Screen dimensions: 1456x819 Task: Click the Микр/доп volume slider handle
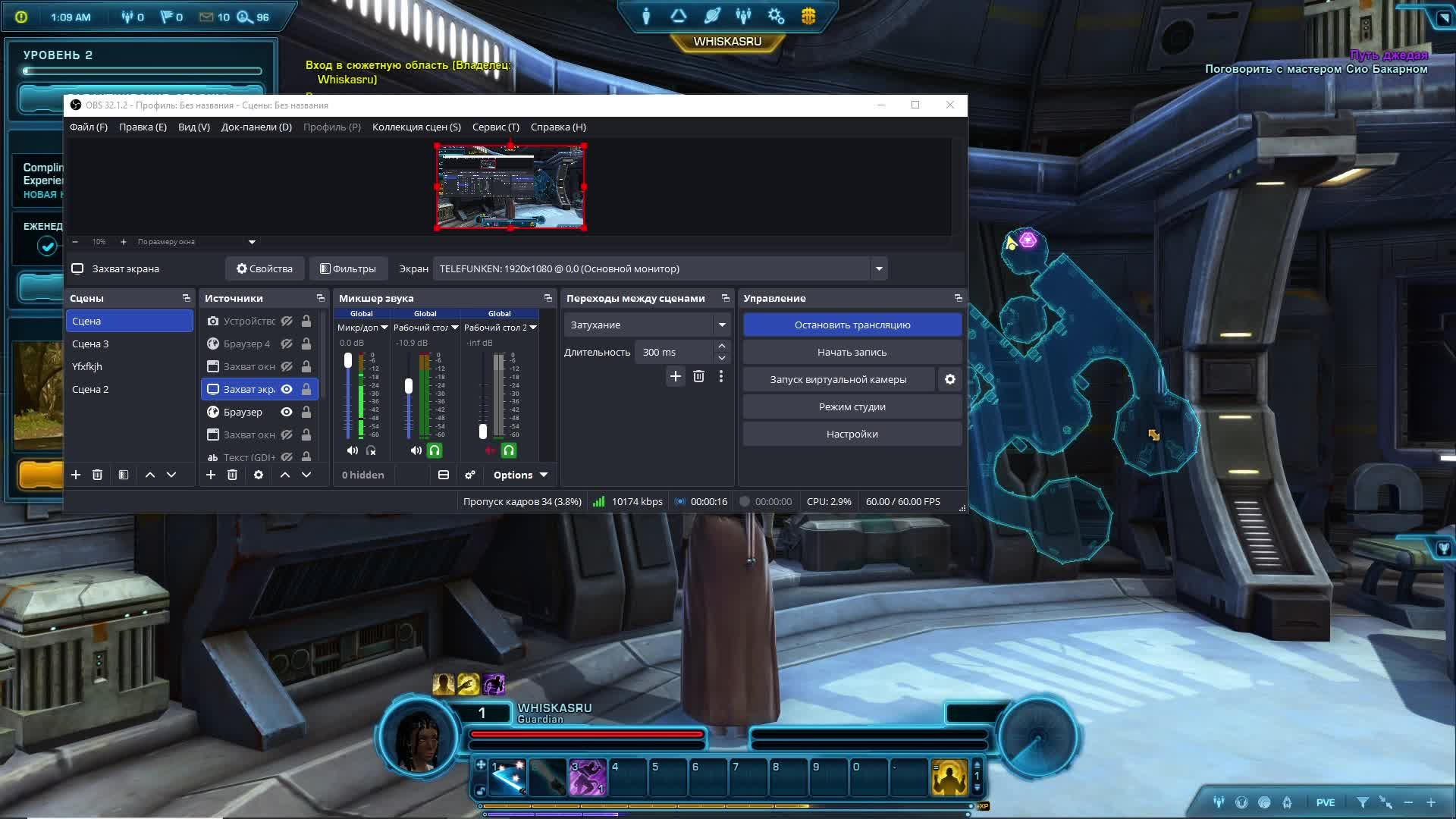348,360
